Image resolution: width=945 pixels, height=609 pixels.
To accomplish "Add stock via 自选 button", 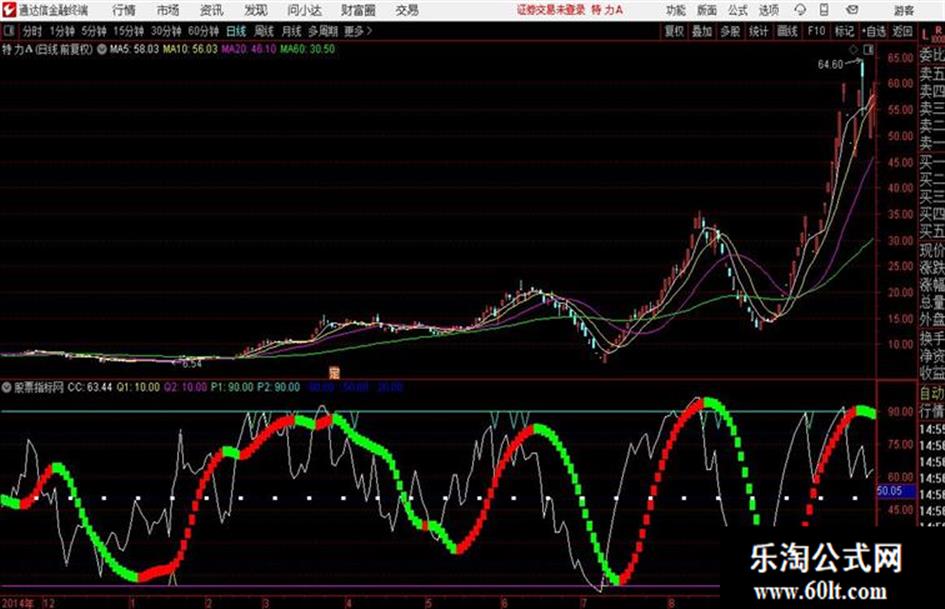I will [874, 31].
